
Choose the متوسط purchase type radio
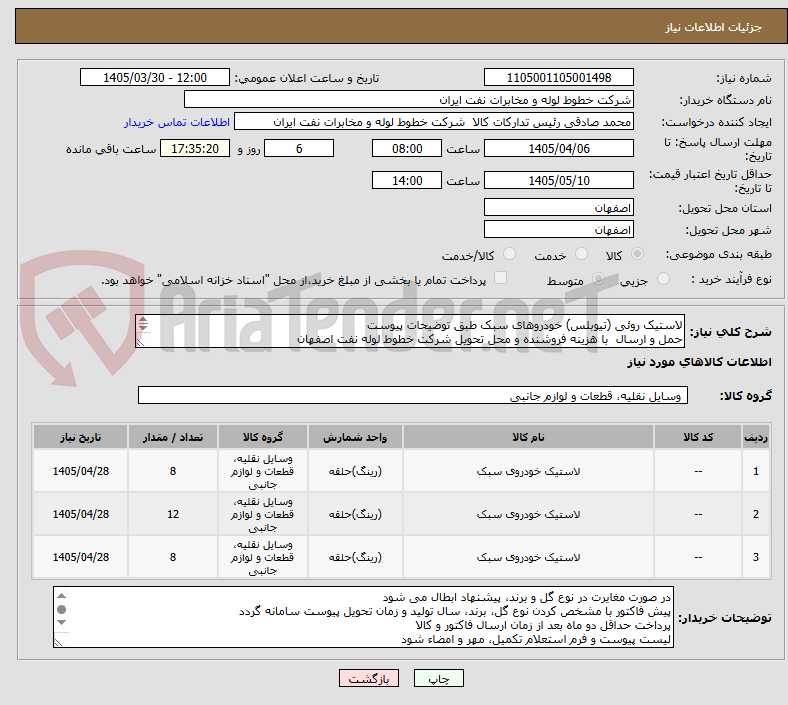(x=598, y=278)
